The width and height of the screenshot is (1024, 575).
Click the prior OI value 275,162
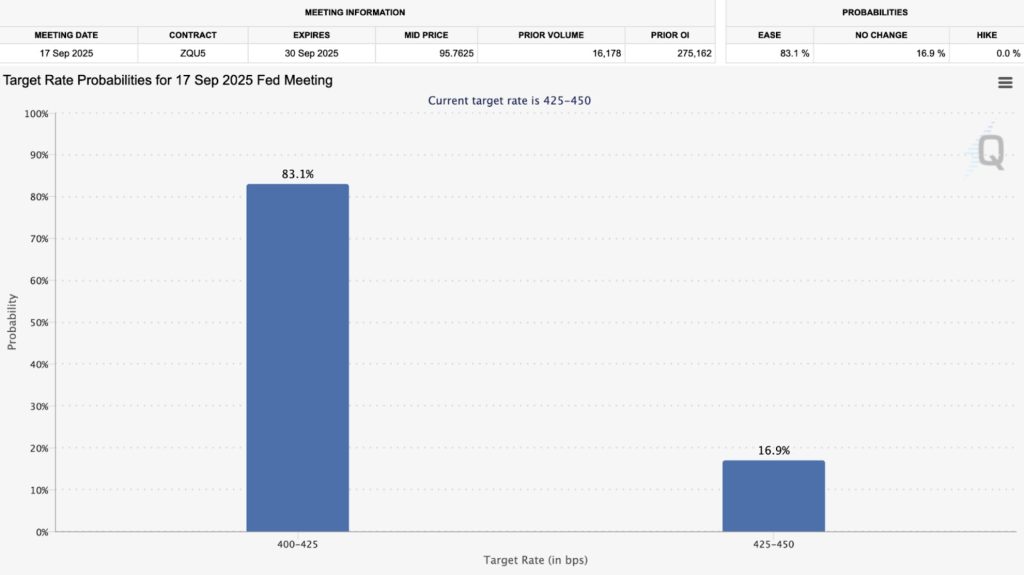coord(693,53)
